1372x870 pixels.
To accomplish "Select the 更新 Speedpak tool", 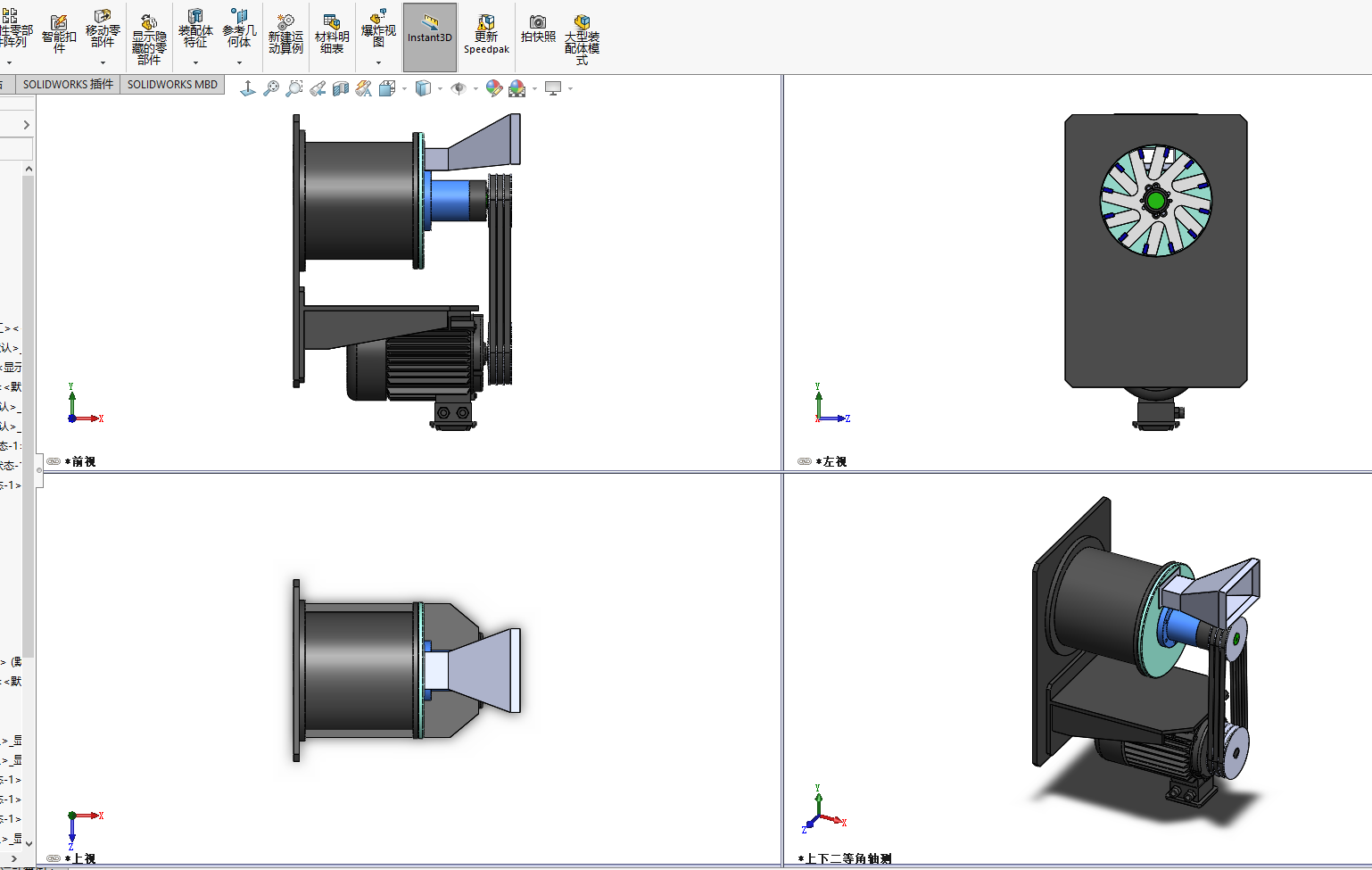I will coord(486,35).
